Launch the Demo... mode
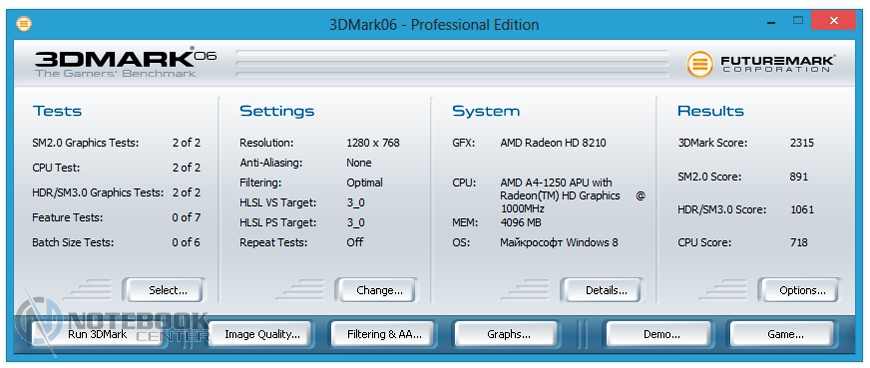This screenshot has width=870, height=368. coord(661,334)
